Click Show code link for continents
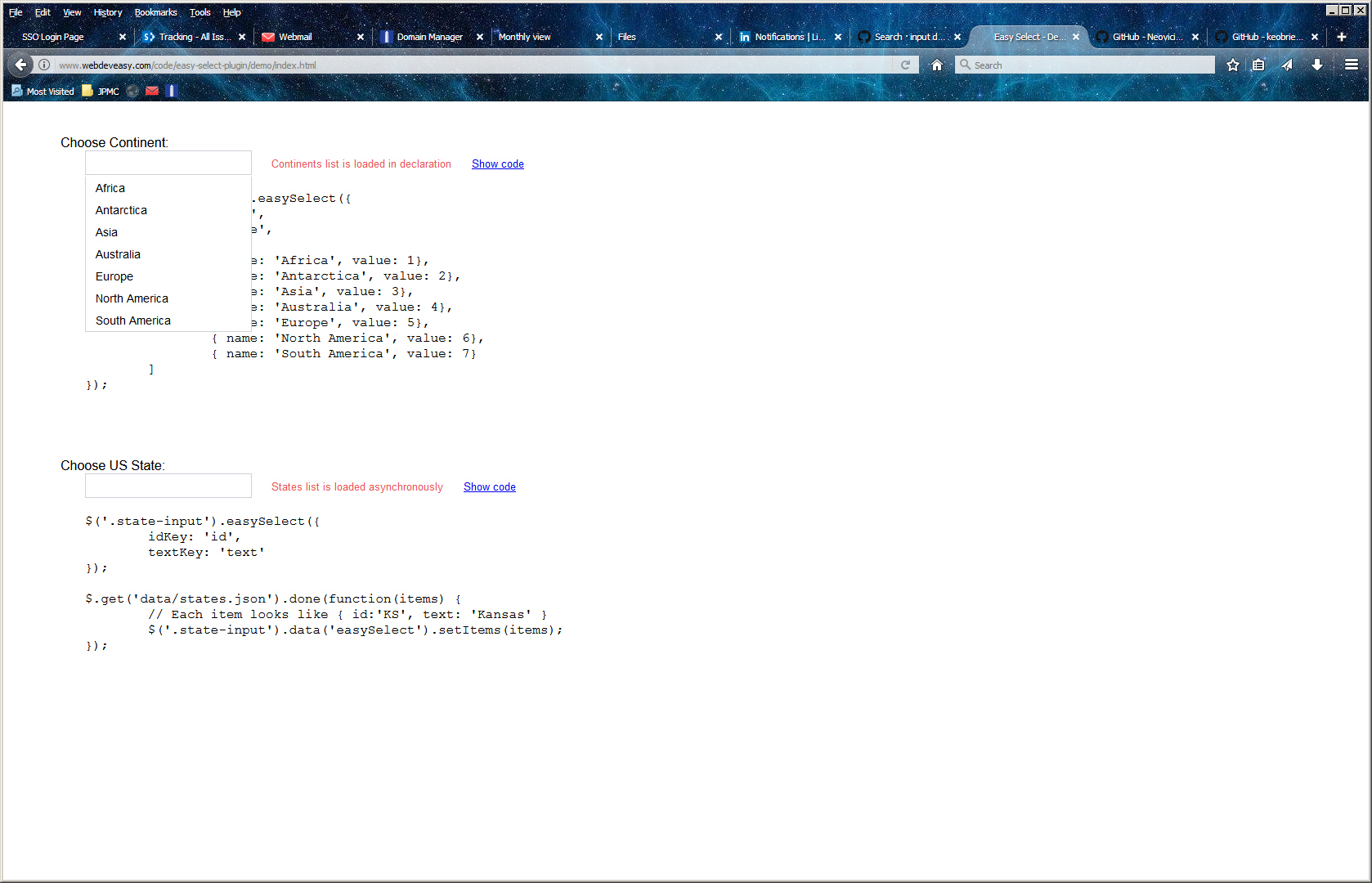Image resolution: width=1372 pixels, height=883 pixels. 497,164
